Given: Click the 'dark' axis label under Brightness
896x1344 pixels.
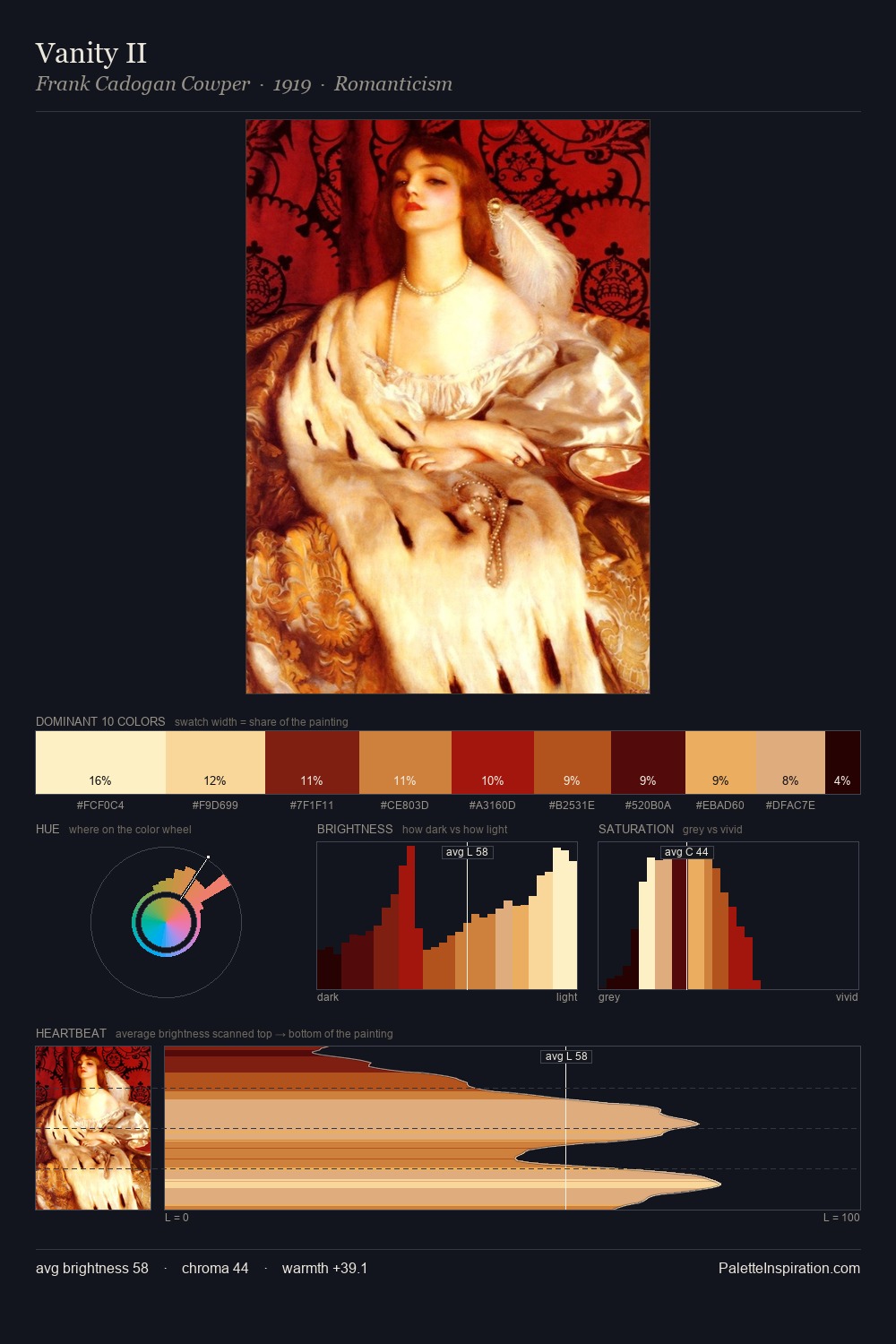Looking at the screenshot, I should tap(328, 997).
